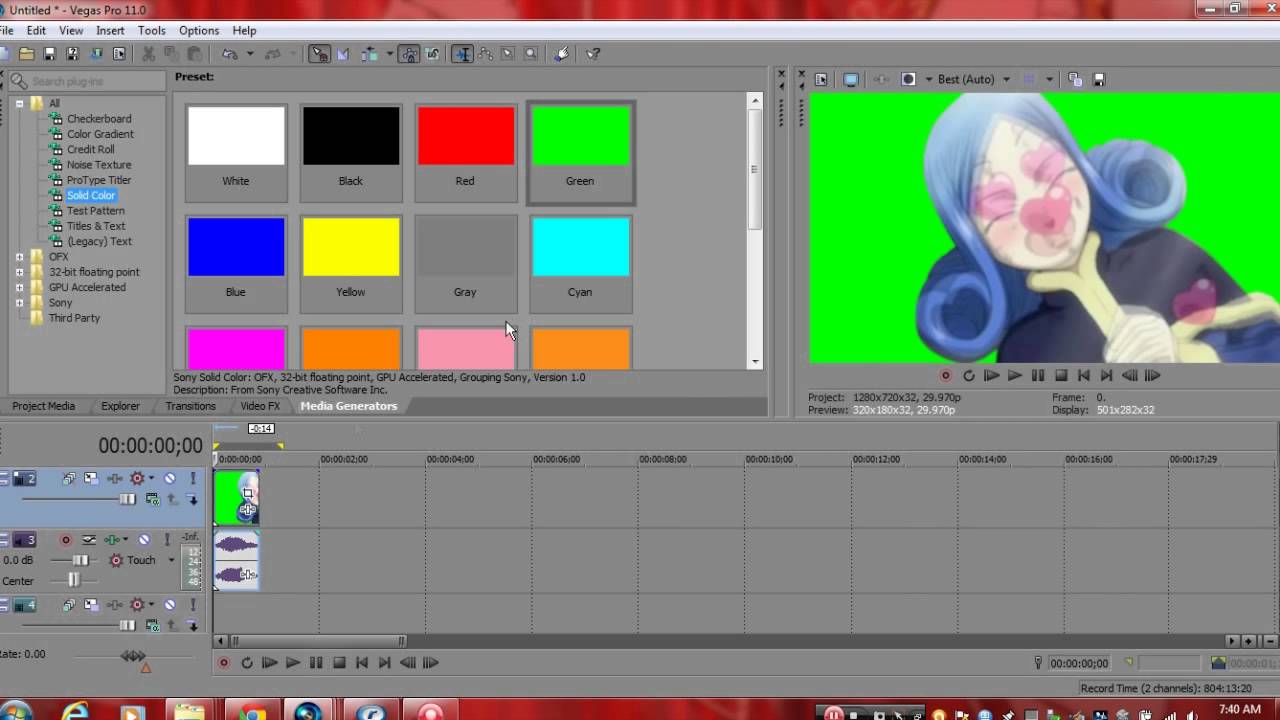Viewport: 1280px width, 720px height.
Task: Select the Checkerboard generator
Action: 99,119
